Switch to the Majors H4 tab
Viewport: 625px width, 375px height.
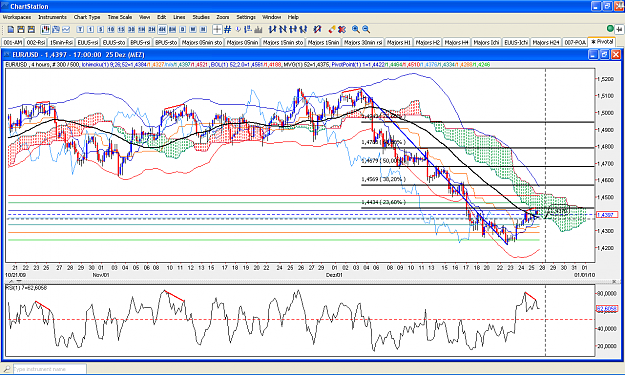457,42
